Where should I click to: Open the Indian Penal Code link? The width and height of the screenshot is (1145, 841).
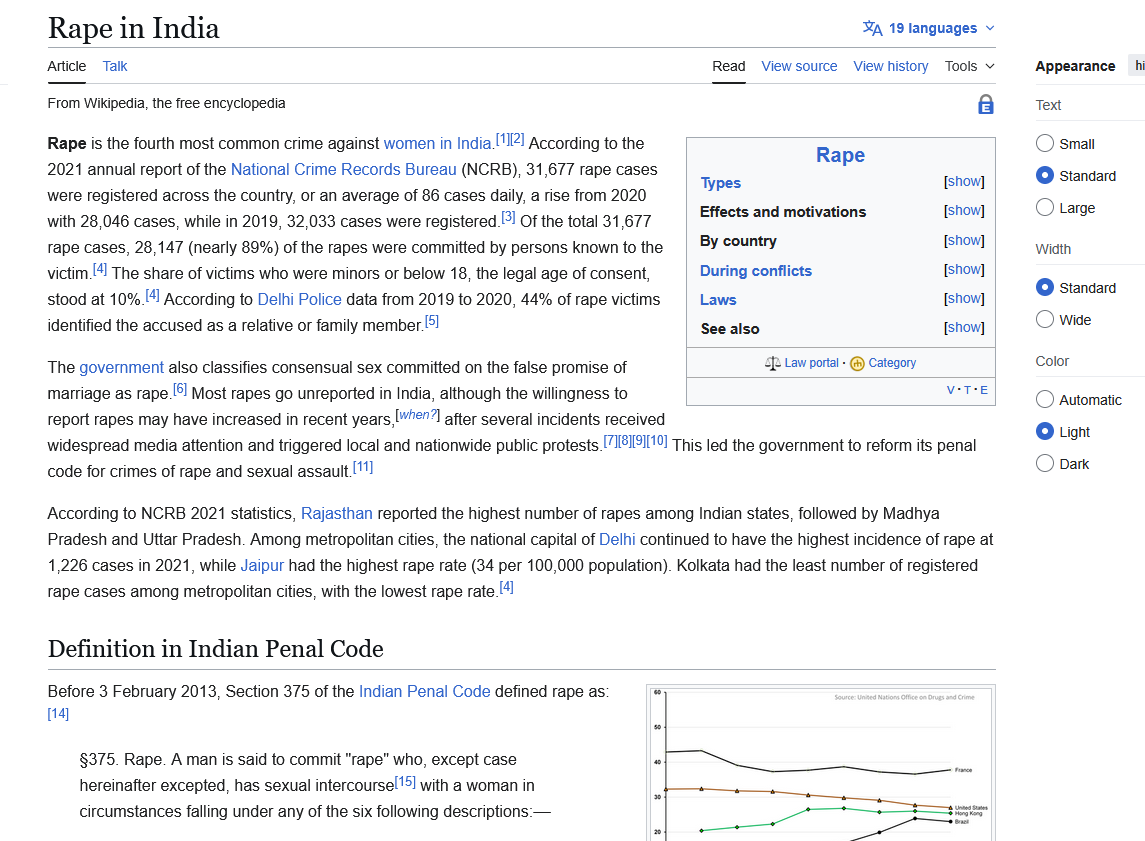[x=424, y=691]
